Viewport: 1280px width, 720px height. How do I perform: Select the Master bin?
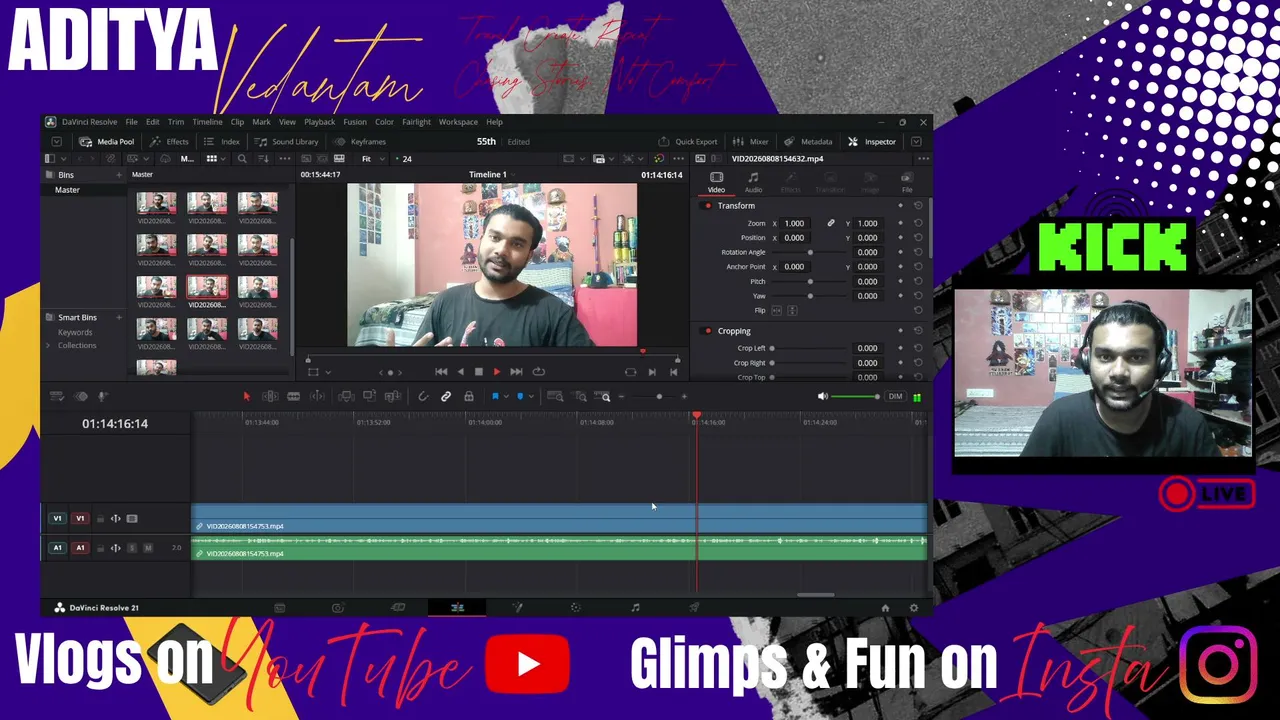(x=67, y=190)
